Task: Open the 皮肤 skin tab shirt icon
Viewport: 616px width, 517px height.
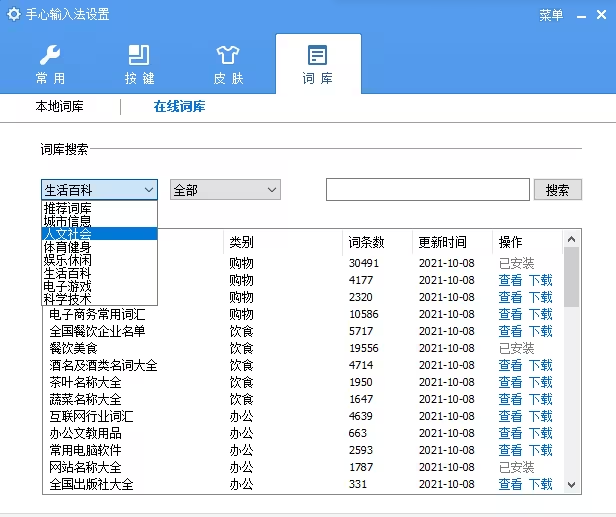Action: (228, 64)
